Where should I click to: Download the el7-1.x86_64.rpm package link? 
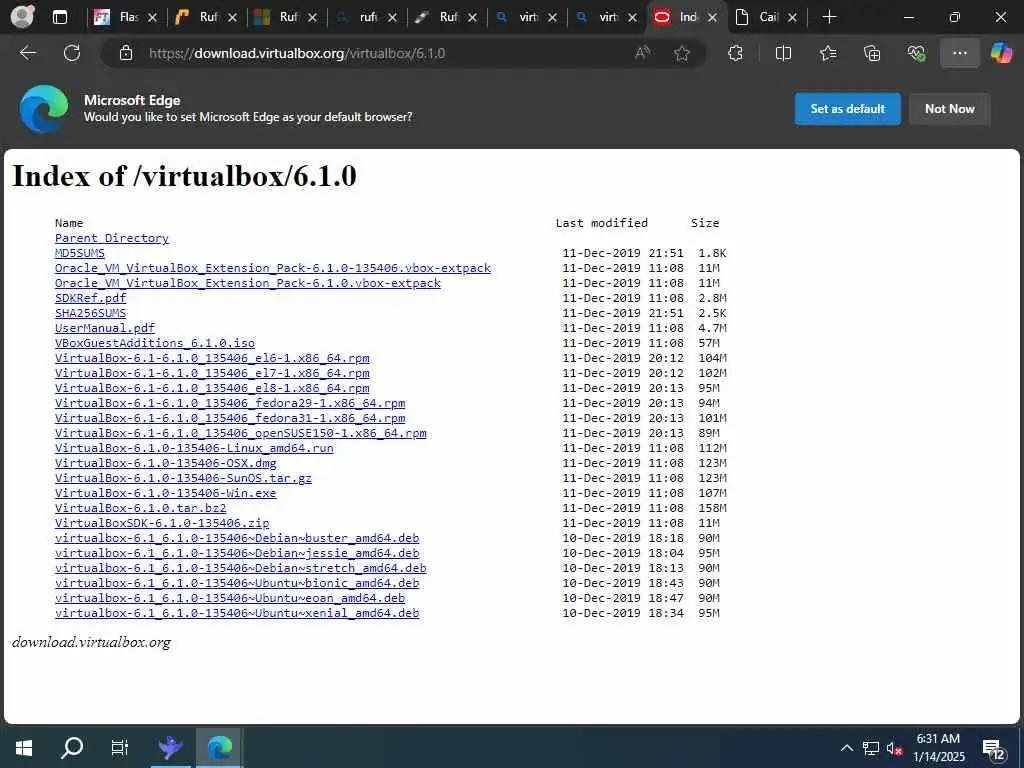[212, 373]
